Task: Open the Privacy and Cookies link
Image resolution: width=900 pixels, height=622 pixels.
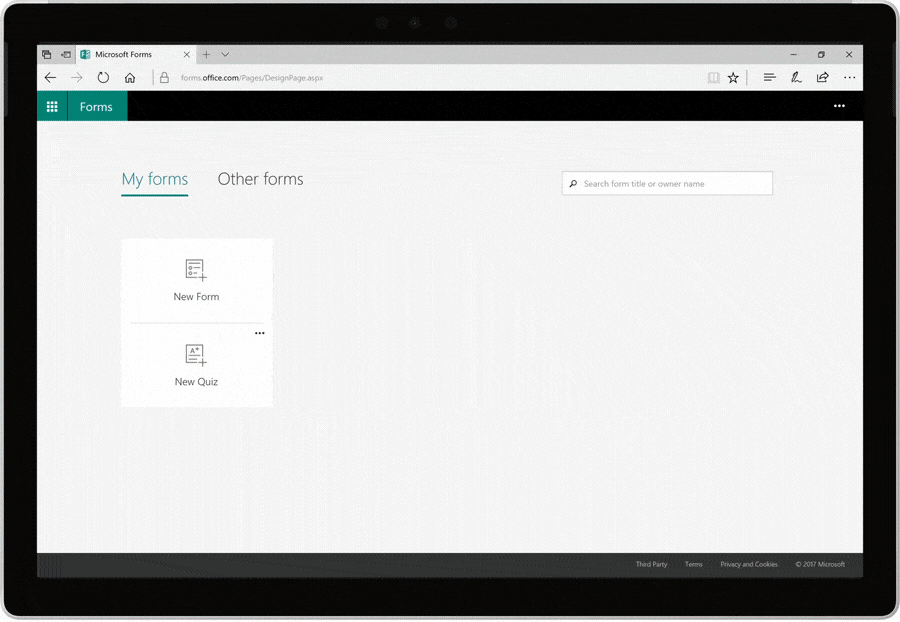Action: 748,564
